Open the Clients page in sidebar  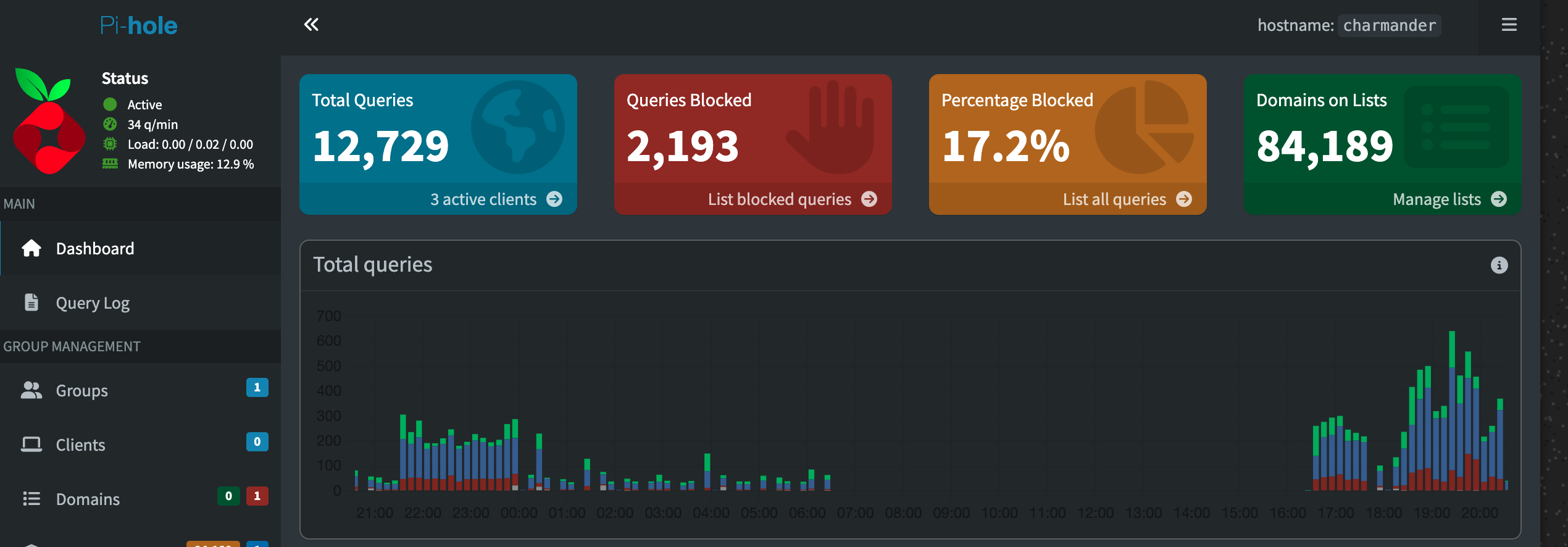pyautogui.click(x=80, y=445)
